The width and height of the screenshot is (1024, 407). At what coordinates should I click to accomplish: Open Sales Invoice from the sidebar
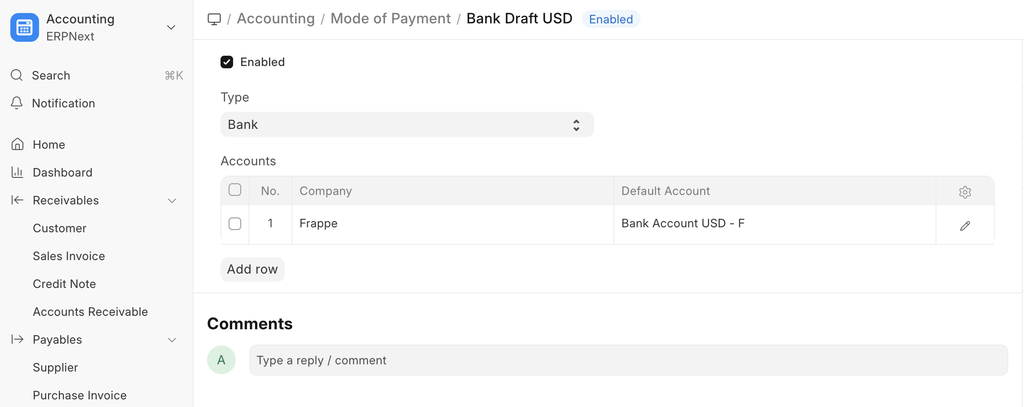(69, 256)
